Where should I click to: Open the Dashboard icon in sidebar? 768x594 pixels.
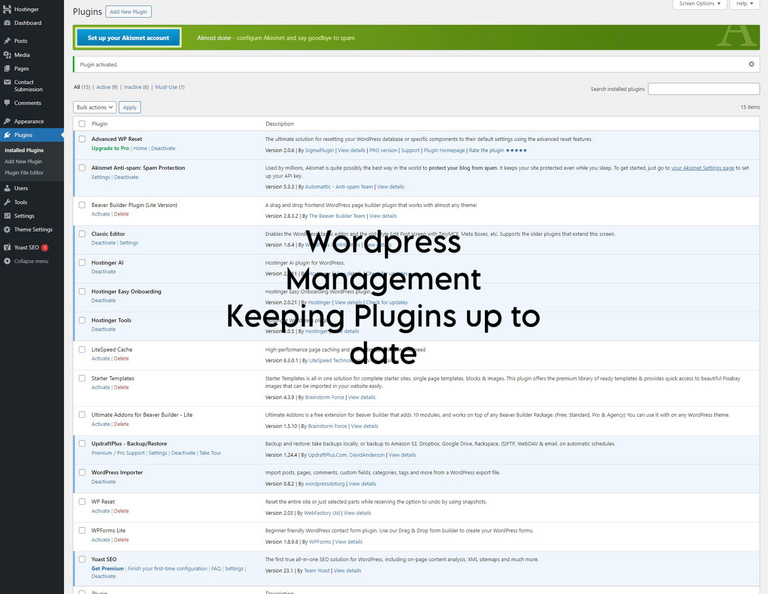(7, 23)
